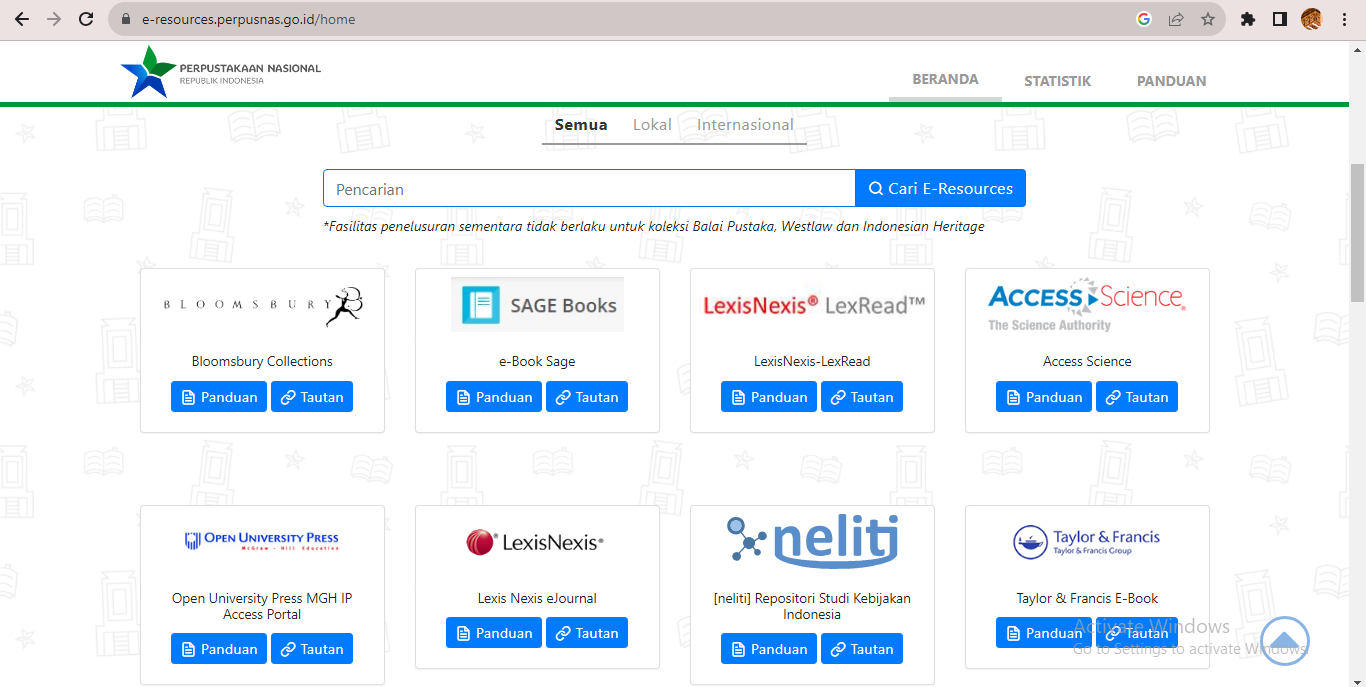Open the browser extensions puzzle icon
Image resolution: width=1366 pixels, height=687 pixels.
(x=1247, y=19)
